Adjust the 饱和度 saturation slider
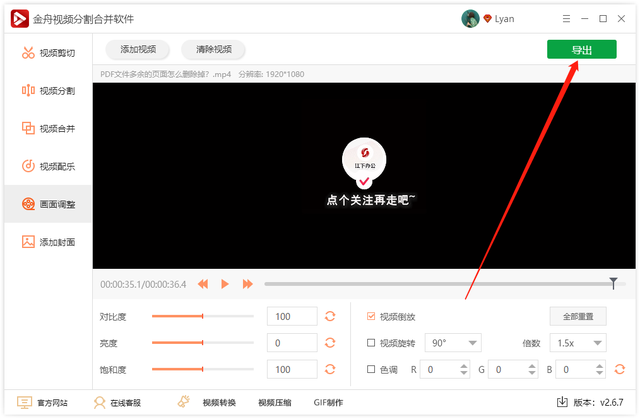640x419 pixels. (202, 369)
